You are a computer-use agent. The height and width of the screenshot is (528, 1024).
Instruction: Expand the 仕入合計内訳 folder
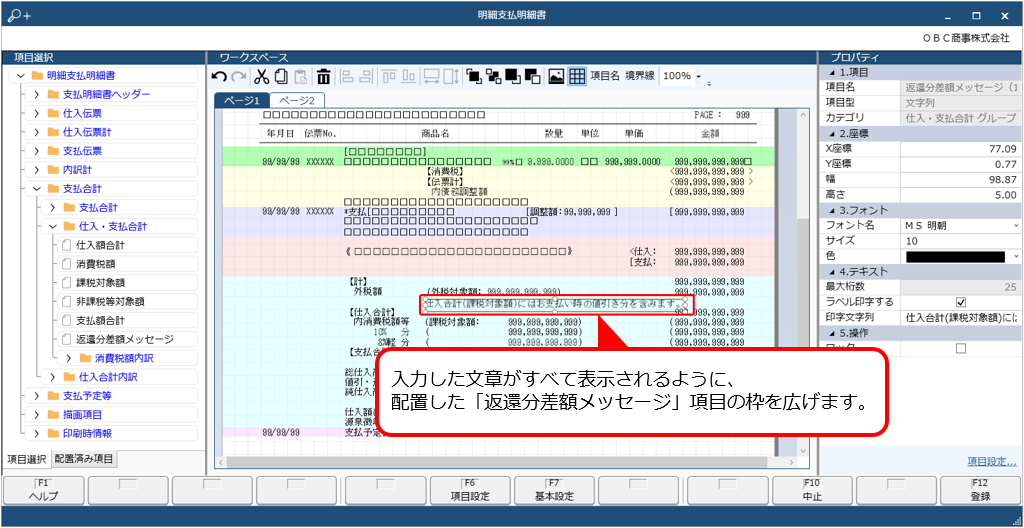point(53,377)
